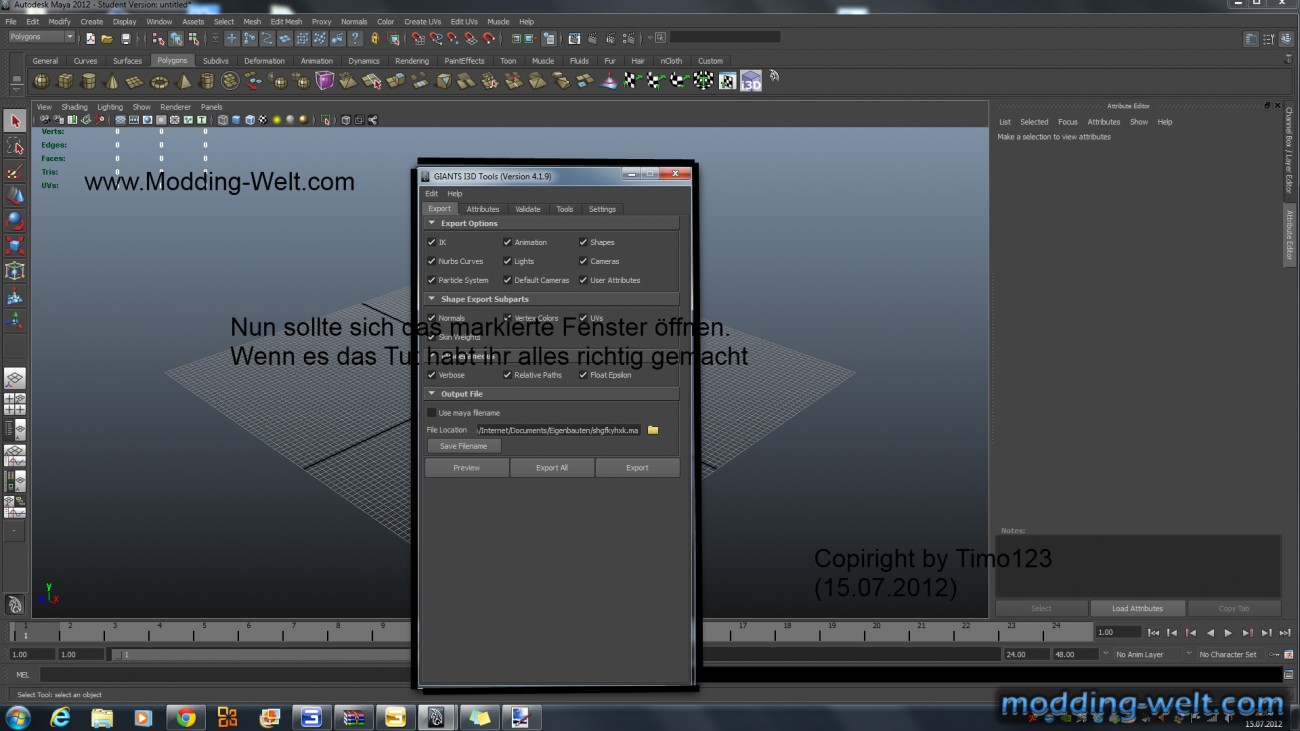The width and height of the screenshot is (1300, 731).
Task: Toggle the User Attributes checkbox
Action: [583, 280]
